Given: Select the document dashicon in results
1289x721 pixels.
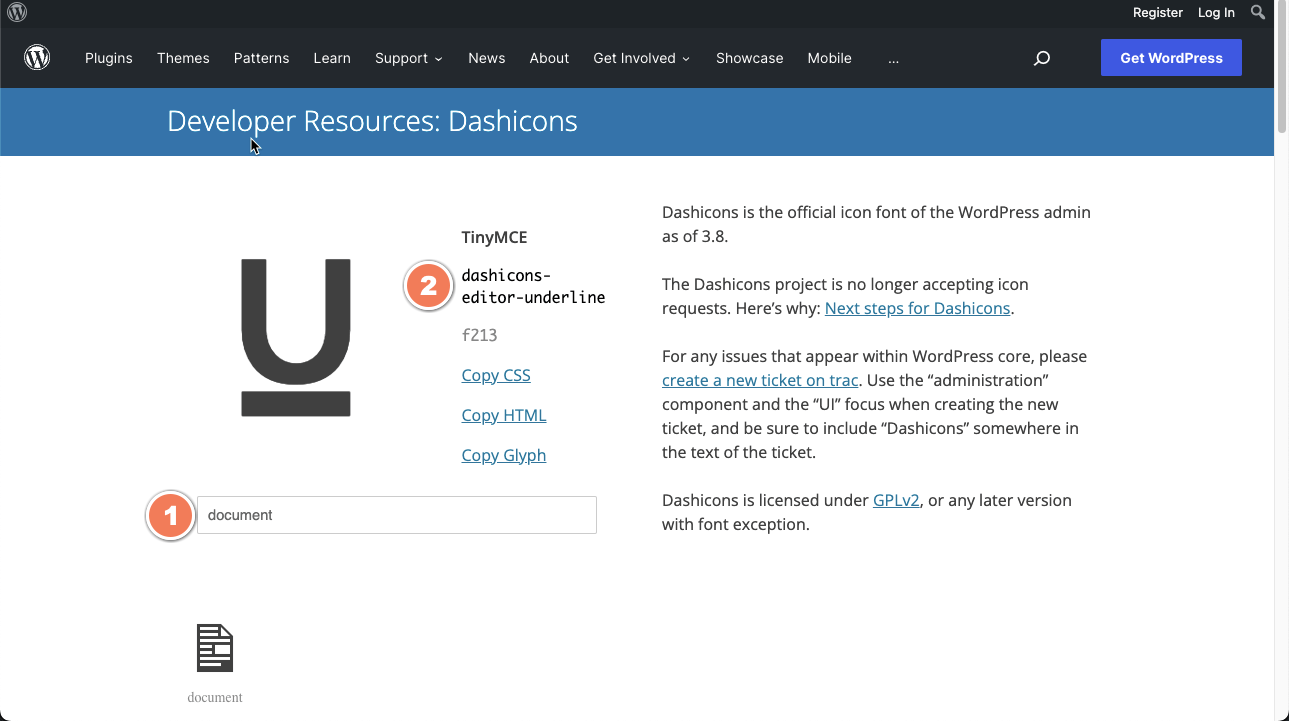Looking at the screenshot, I should tap(215, 648).
